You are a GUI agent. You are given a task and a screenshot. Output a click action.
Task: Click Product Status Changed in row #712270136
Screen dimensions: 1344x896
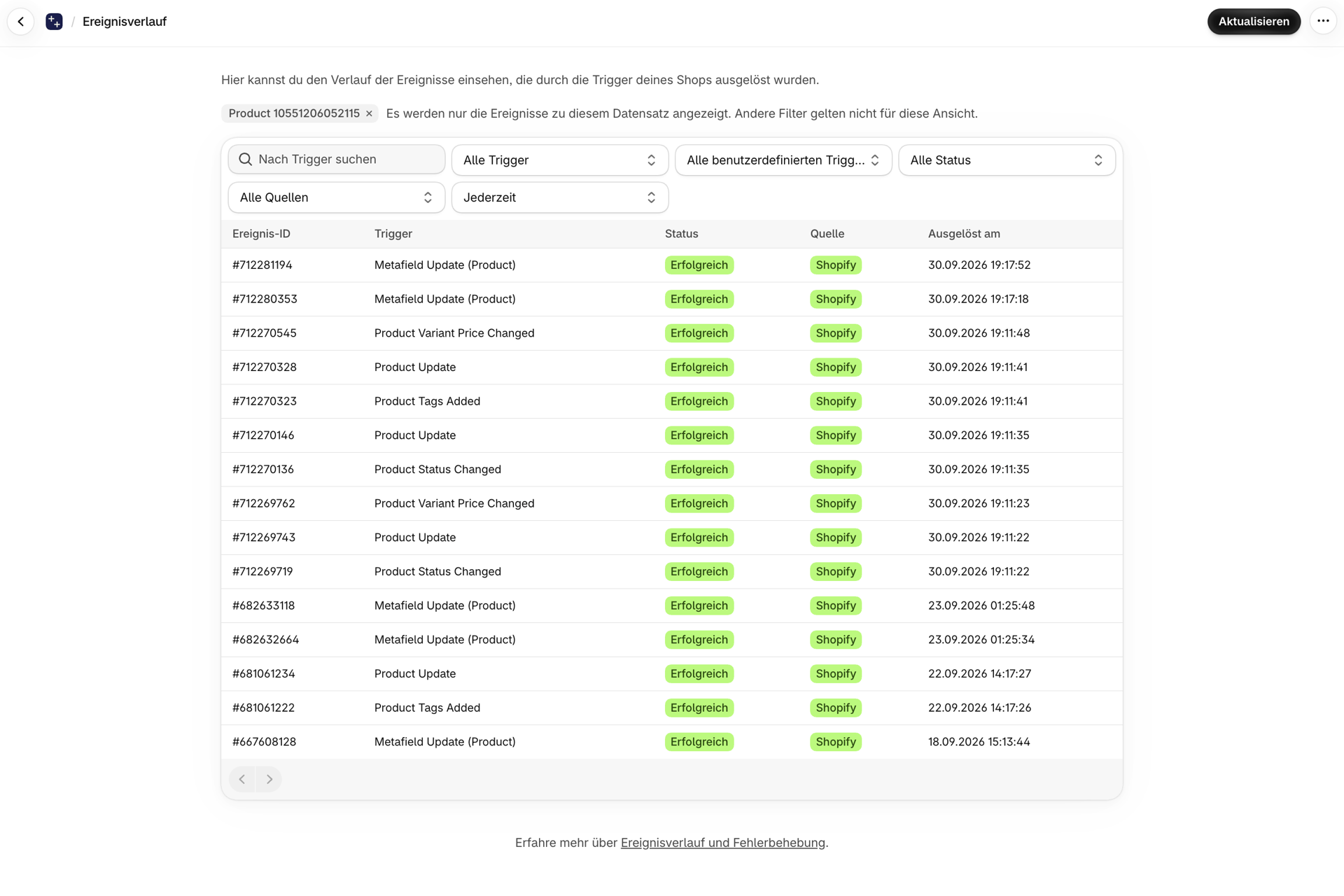point(437,469)
